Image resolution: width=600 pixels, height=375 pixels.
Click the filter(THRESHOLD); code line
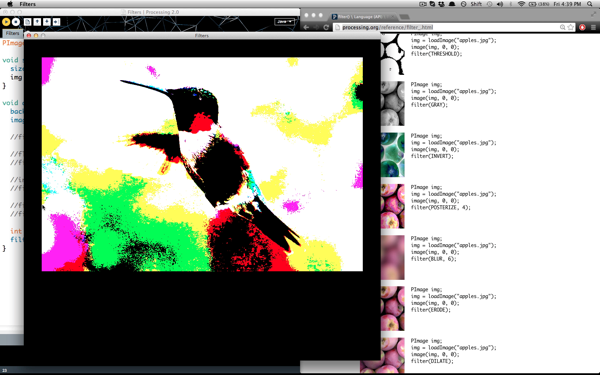[436, 54]
